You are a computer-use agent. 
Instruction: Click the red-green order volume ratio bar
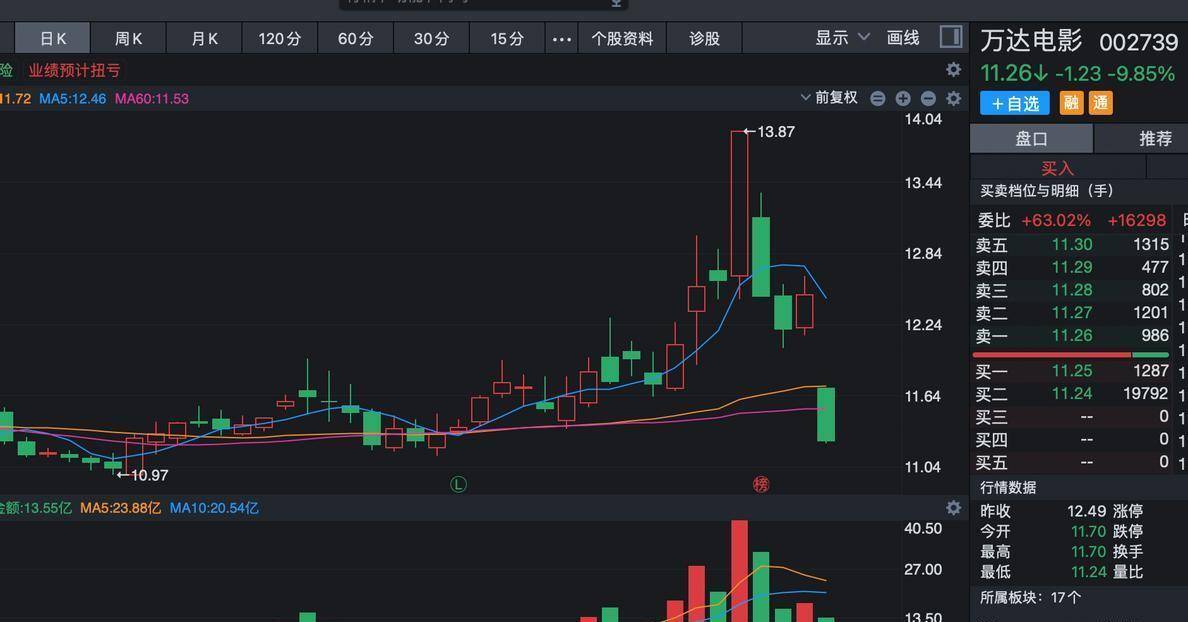pos(1070,353)
